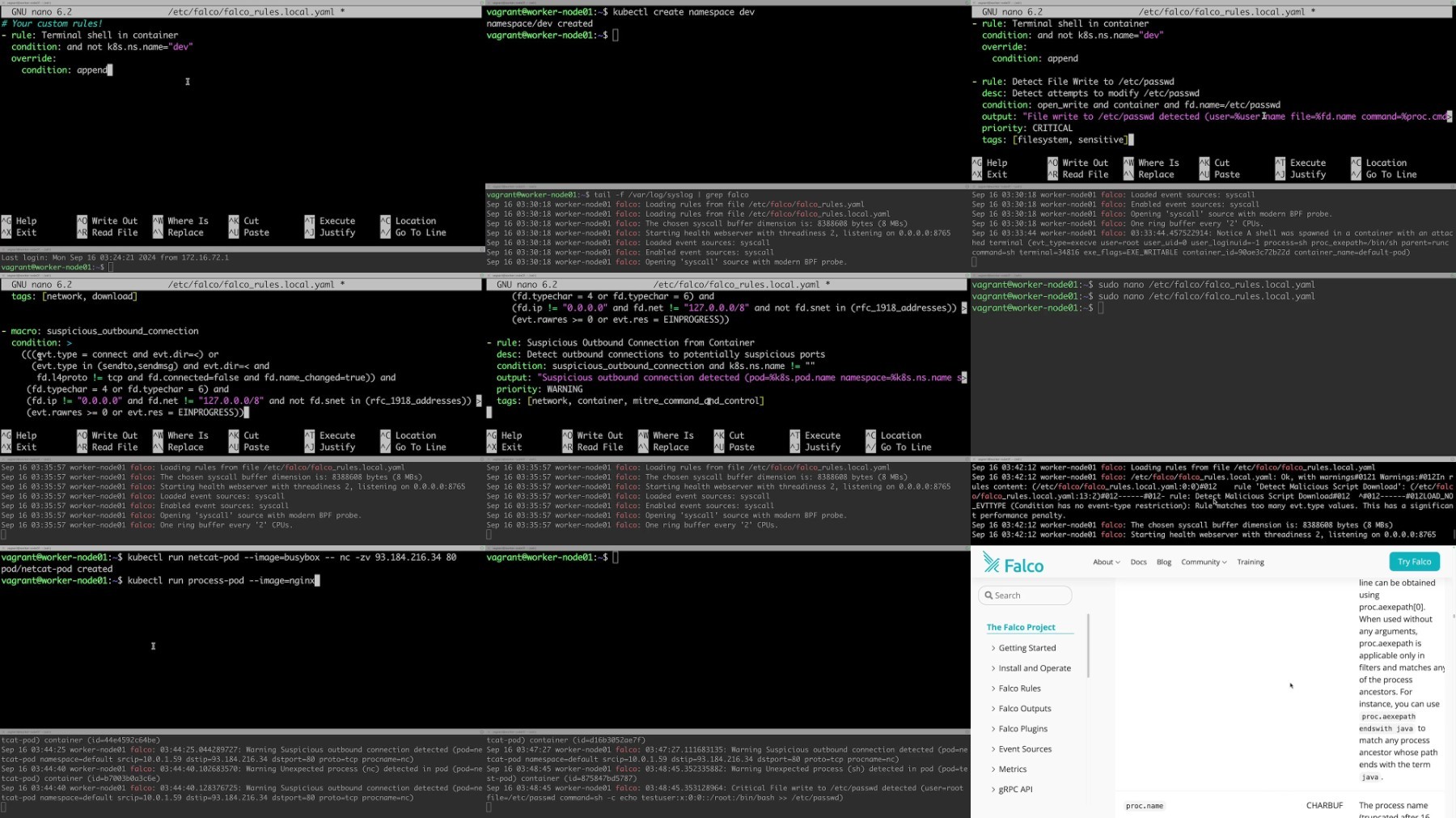The image size is (1456, 818).
Task: Open the Metrics sidebar entry
Action: (x=1012, y=769)
